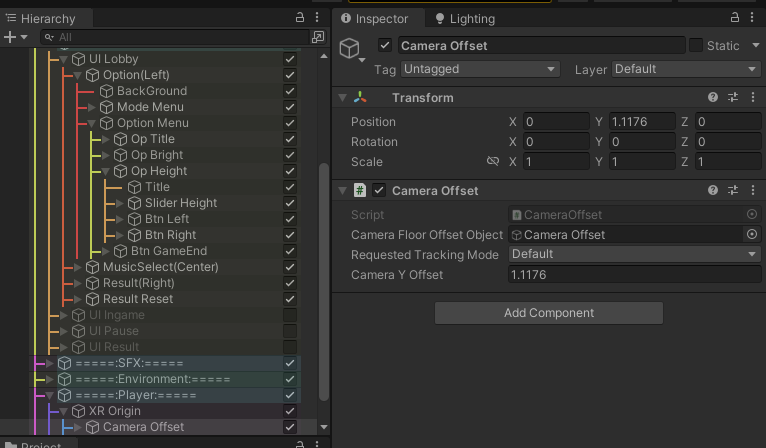Select Op Title in the hierarchy

coord(152,139)
